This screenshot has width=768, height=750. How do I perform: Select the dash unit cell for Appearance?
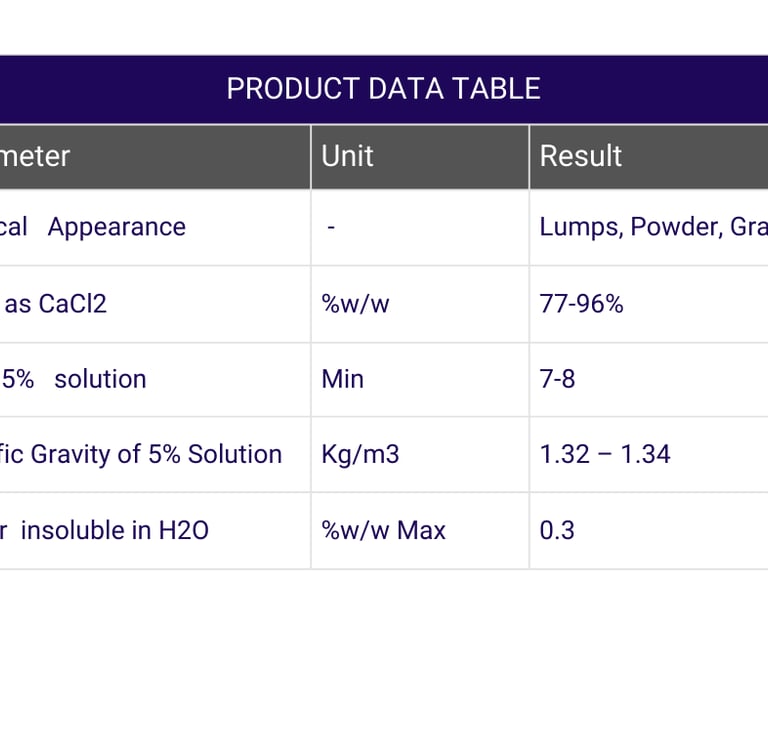pyautogui.click(x=331, y=227)
